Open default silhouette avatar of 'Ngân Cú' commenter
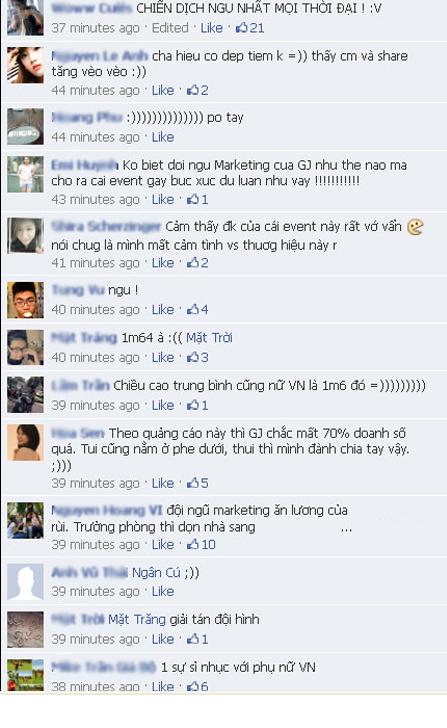The width and height of the screenshot is (447, 728). pos(26,582)
